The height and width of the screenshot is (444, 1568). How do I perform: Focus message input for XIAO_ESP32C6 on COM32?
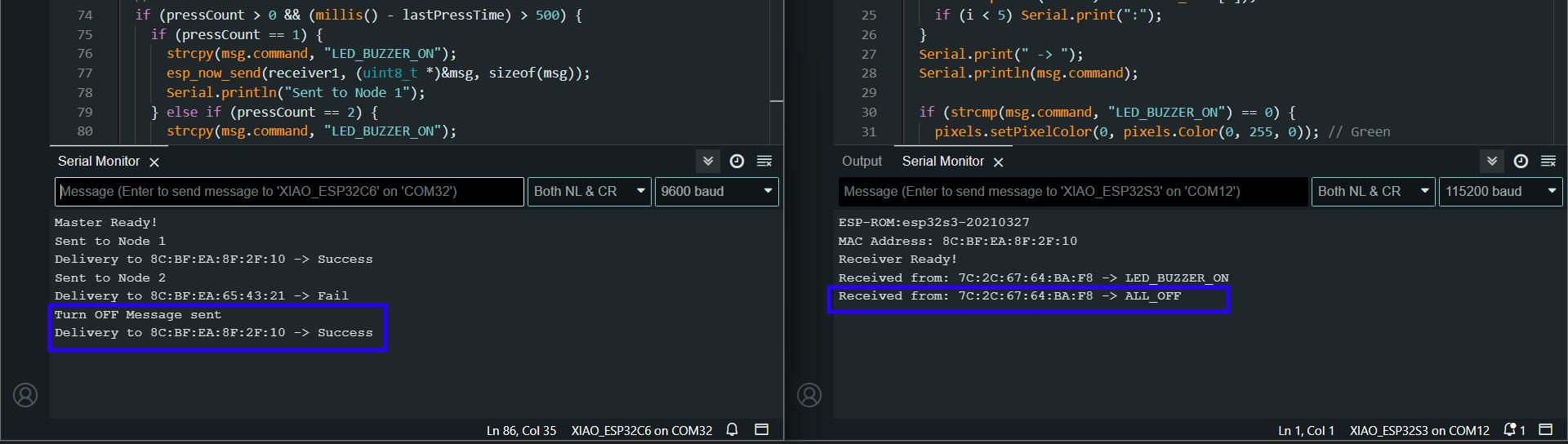coord(289,192)
